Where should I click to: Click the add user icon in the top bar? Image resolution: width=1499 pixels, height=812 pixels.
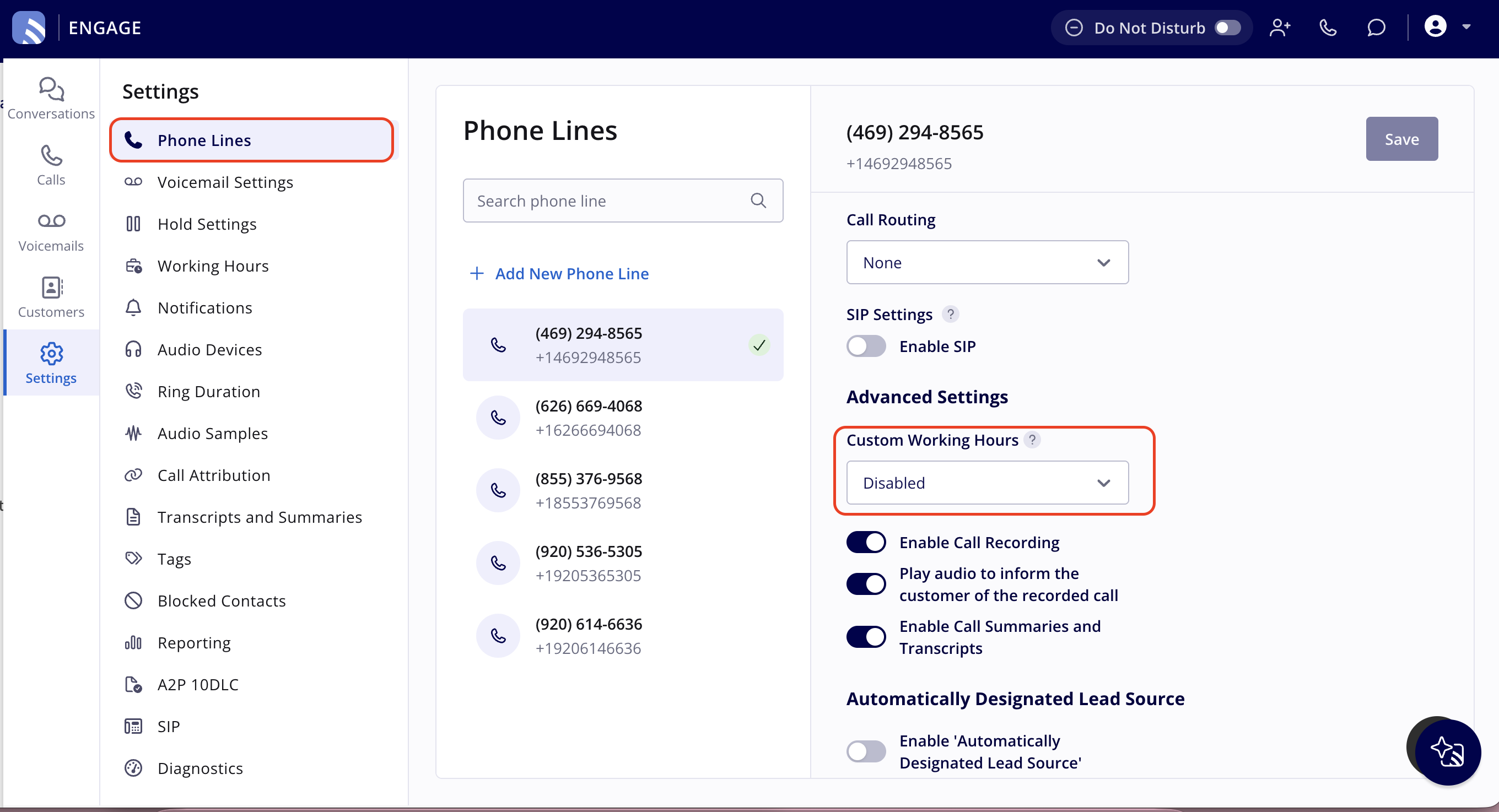pos(1280,28)
